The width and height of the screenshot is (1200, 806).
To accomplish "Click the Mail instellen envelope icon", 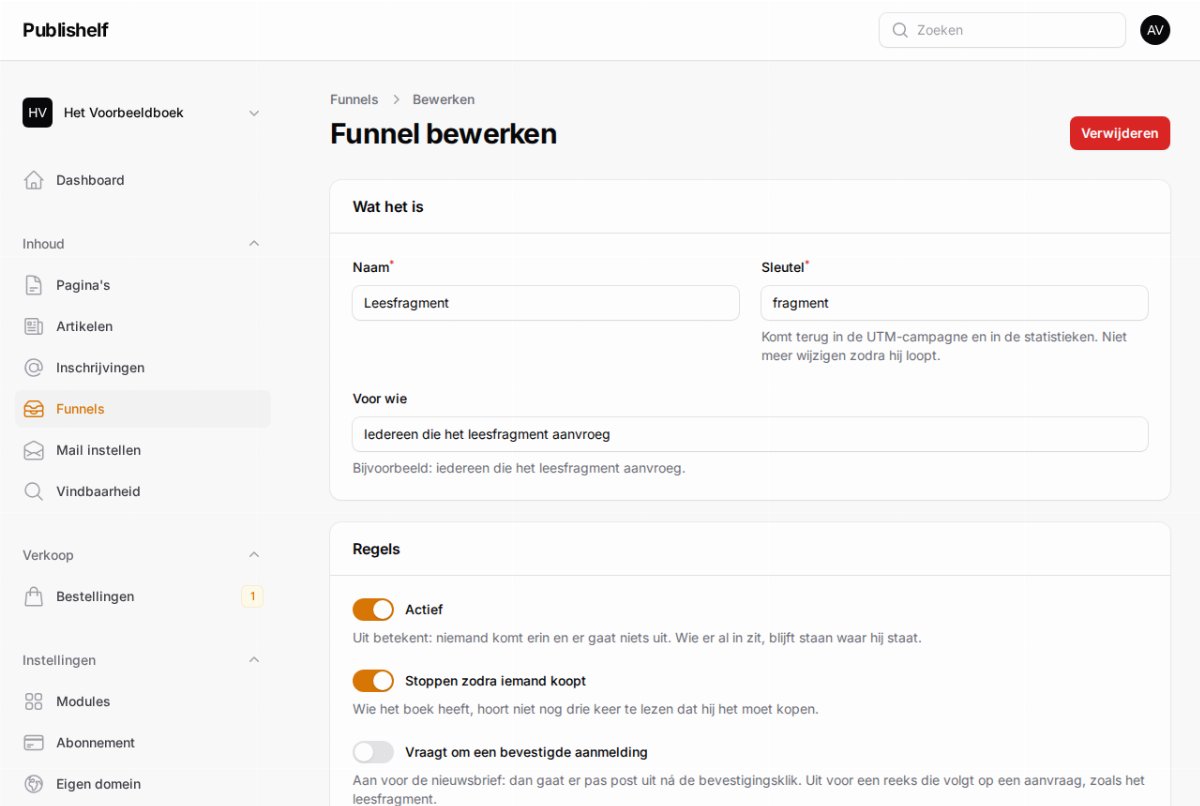I will pos(34,450).
